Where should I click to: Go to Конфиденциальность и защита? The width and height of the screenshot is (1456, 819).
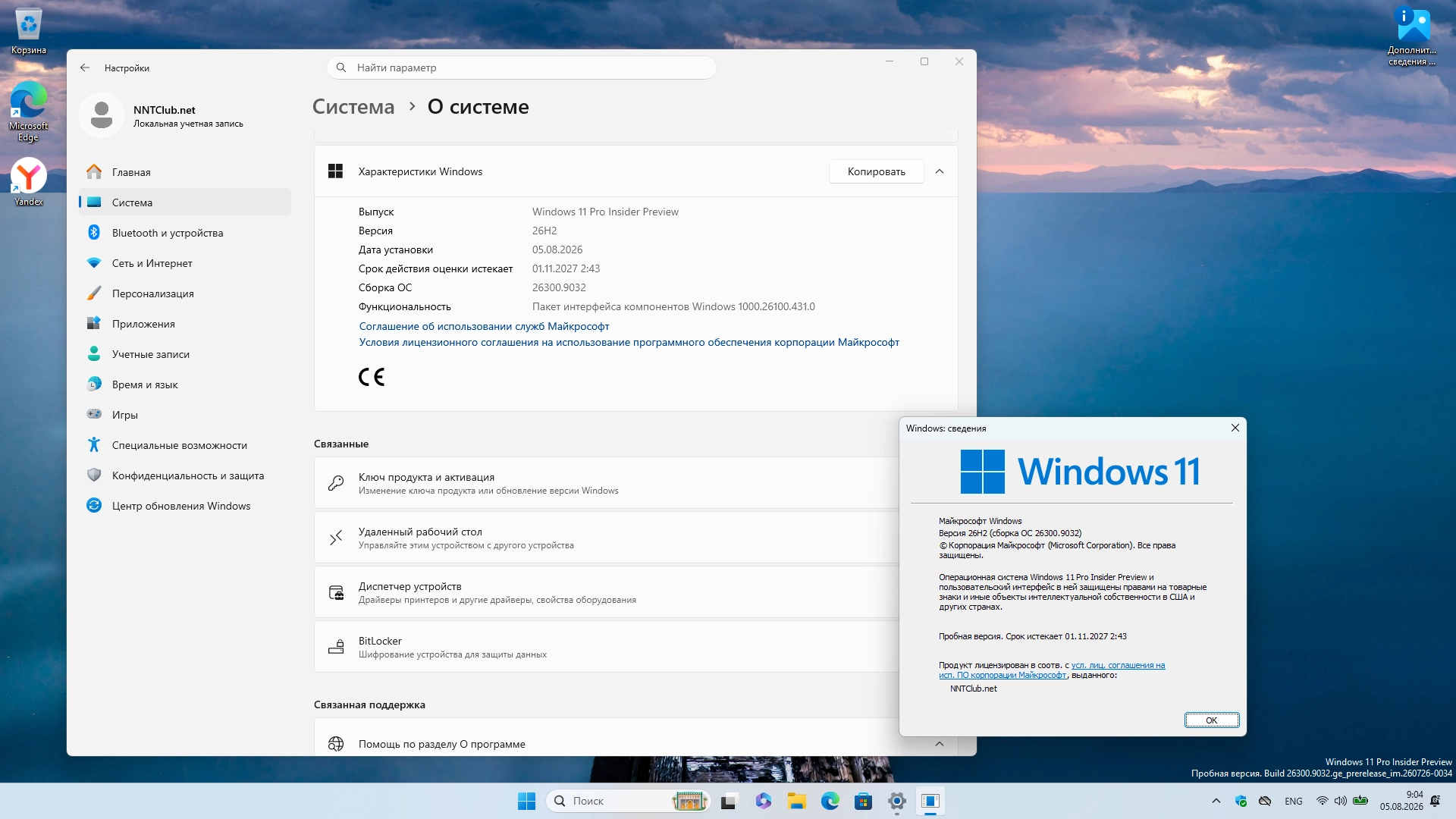(x=185, y=475)
